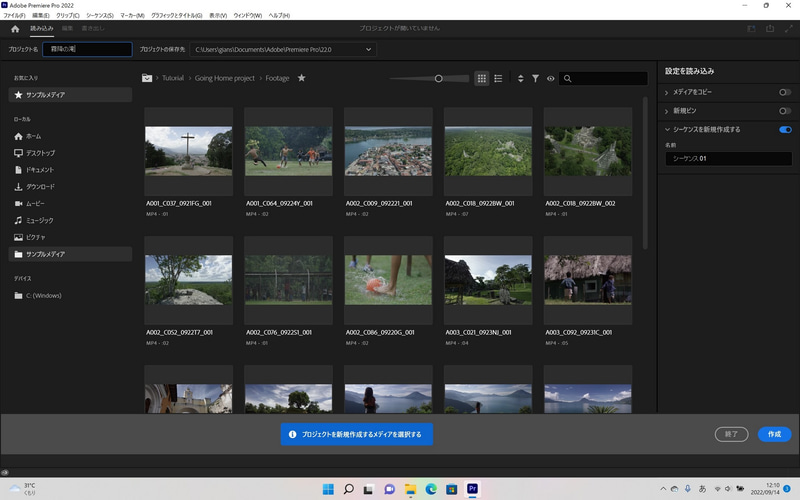Image resolution: width=800 pixels, height=500 pixels.
Task: Collapse the シーケンスを新規作成する section
Action: [x=667, y=130]
